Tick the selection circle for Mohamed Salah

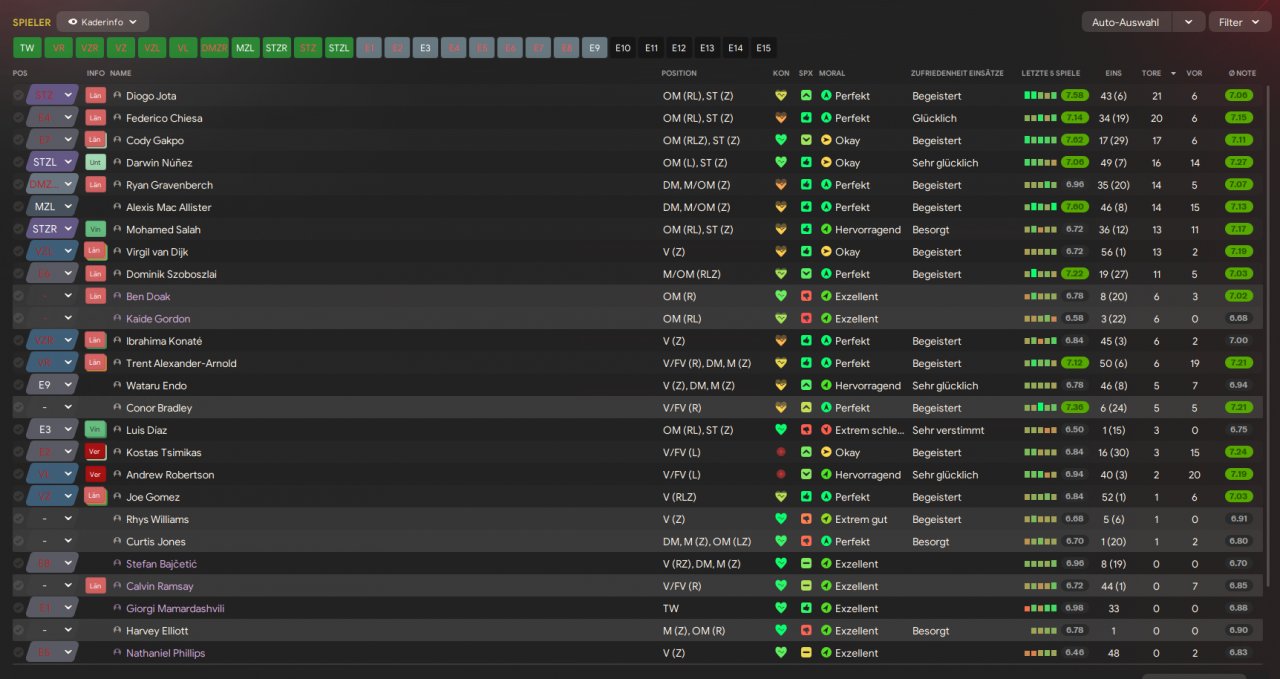click(18, 230)
